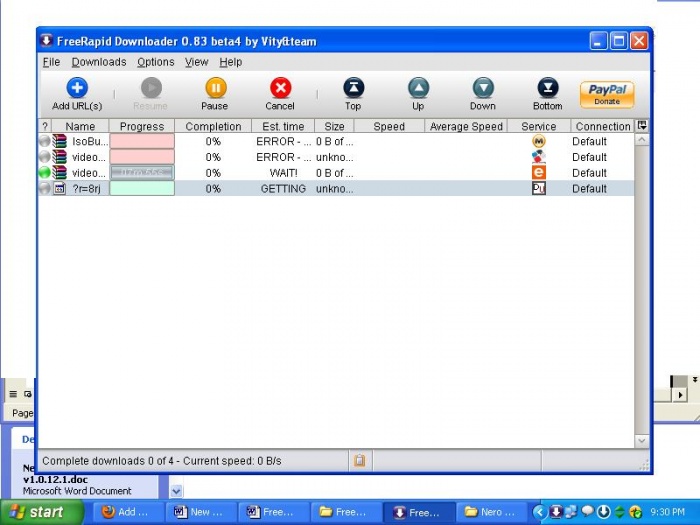Sort by Average Speed column header
700x525 pixels.
pyautogui.click(x=466, y=126)
